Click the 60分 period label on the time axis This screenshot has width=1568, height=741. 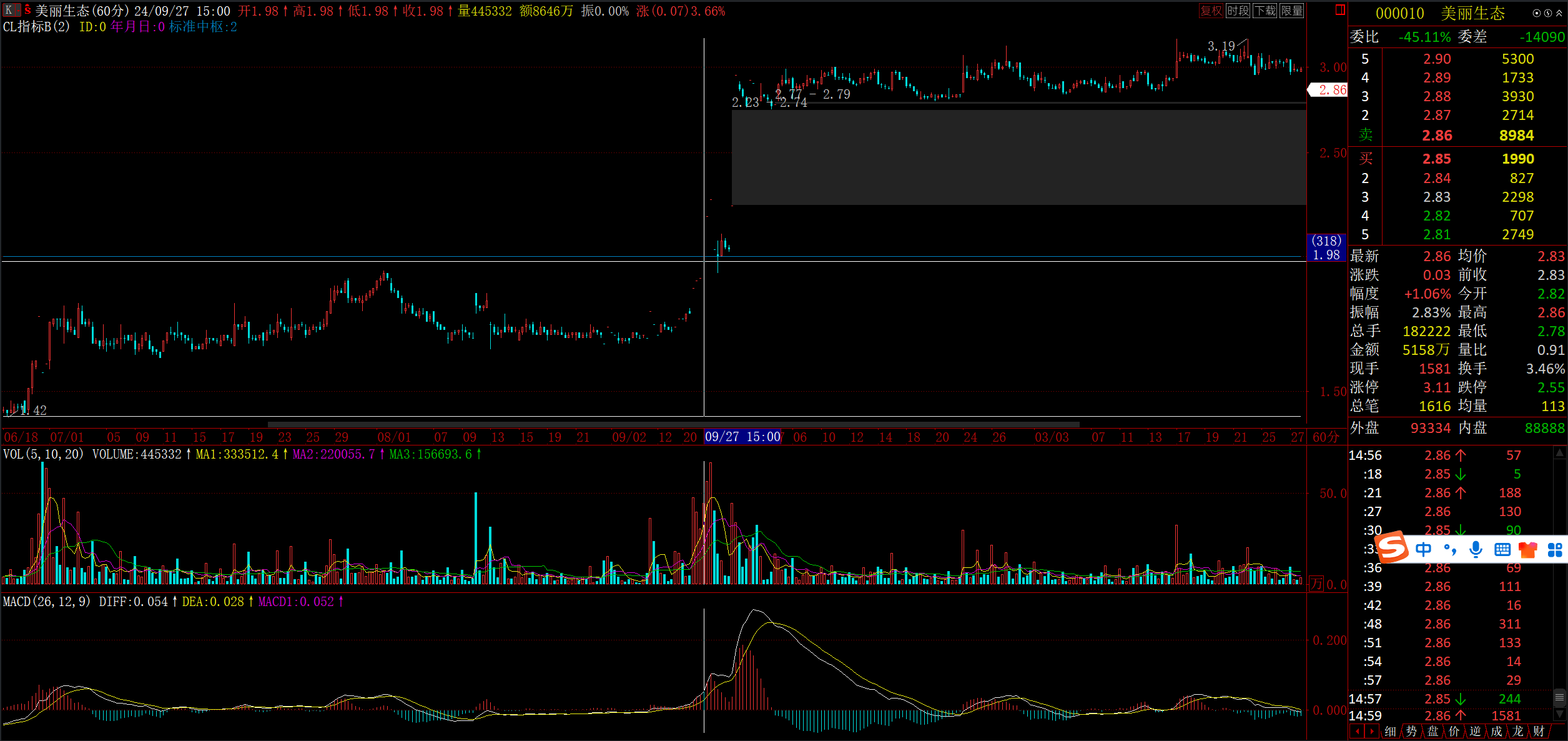(1326, 437)
